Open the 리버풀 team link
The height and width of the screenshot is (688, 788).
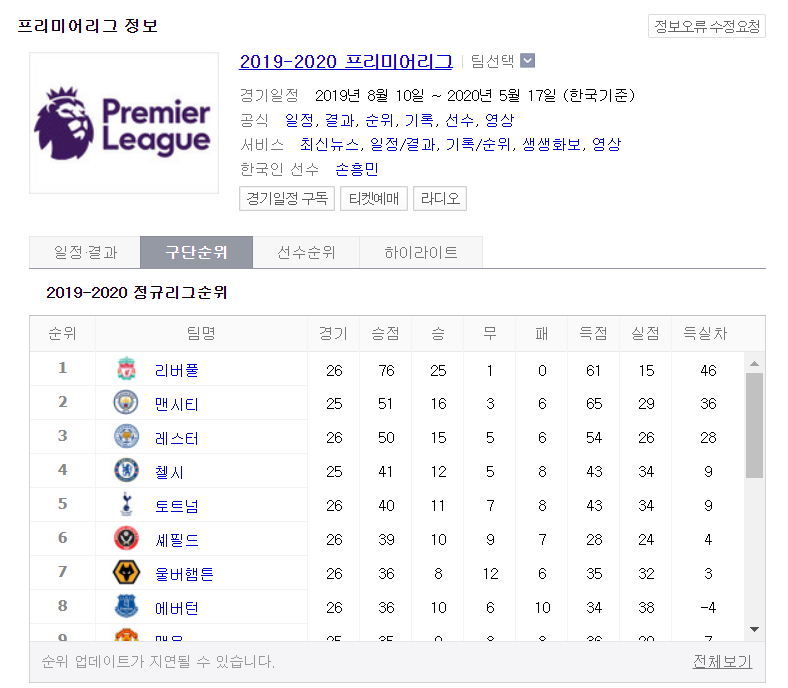click(x=177, y=370)
